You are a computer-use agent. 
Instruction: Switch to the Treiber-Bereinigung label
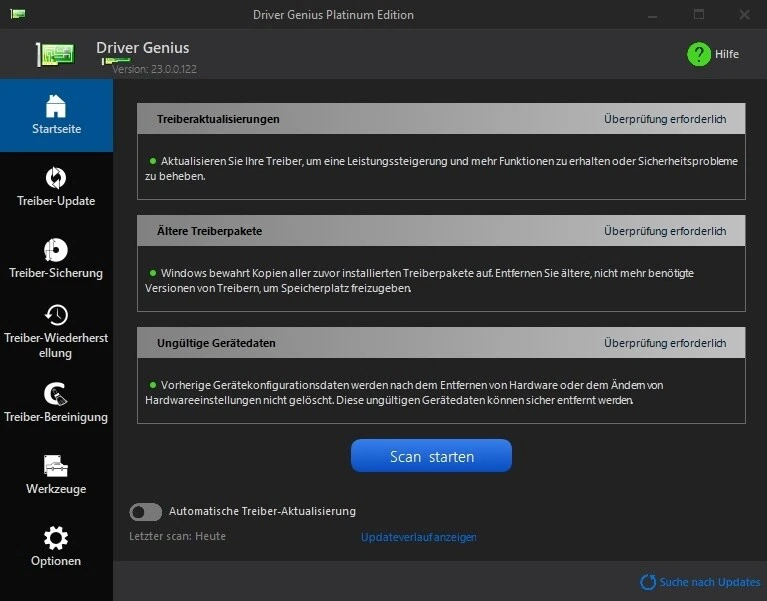tap(56, 417)
